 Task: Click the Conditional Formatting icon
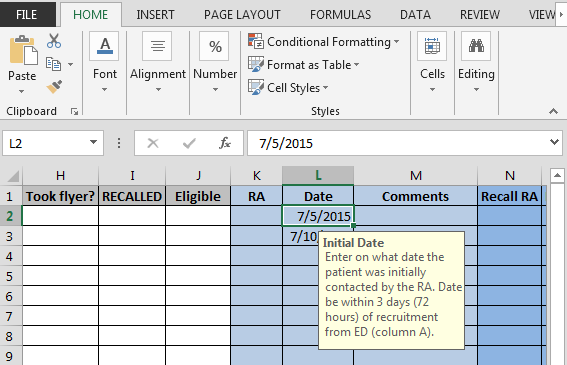point(256,41)
